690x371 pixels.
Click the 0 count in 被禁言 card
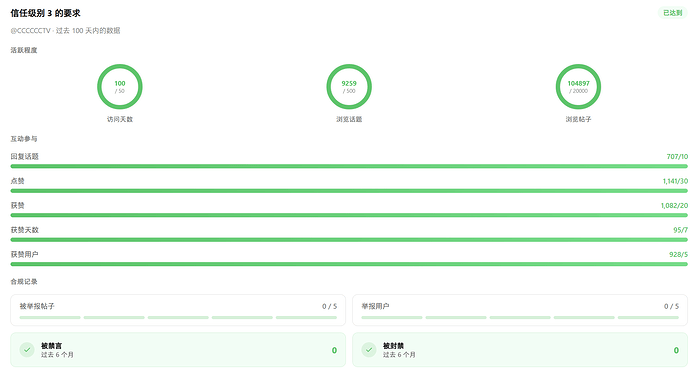pos(334,350)
